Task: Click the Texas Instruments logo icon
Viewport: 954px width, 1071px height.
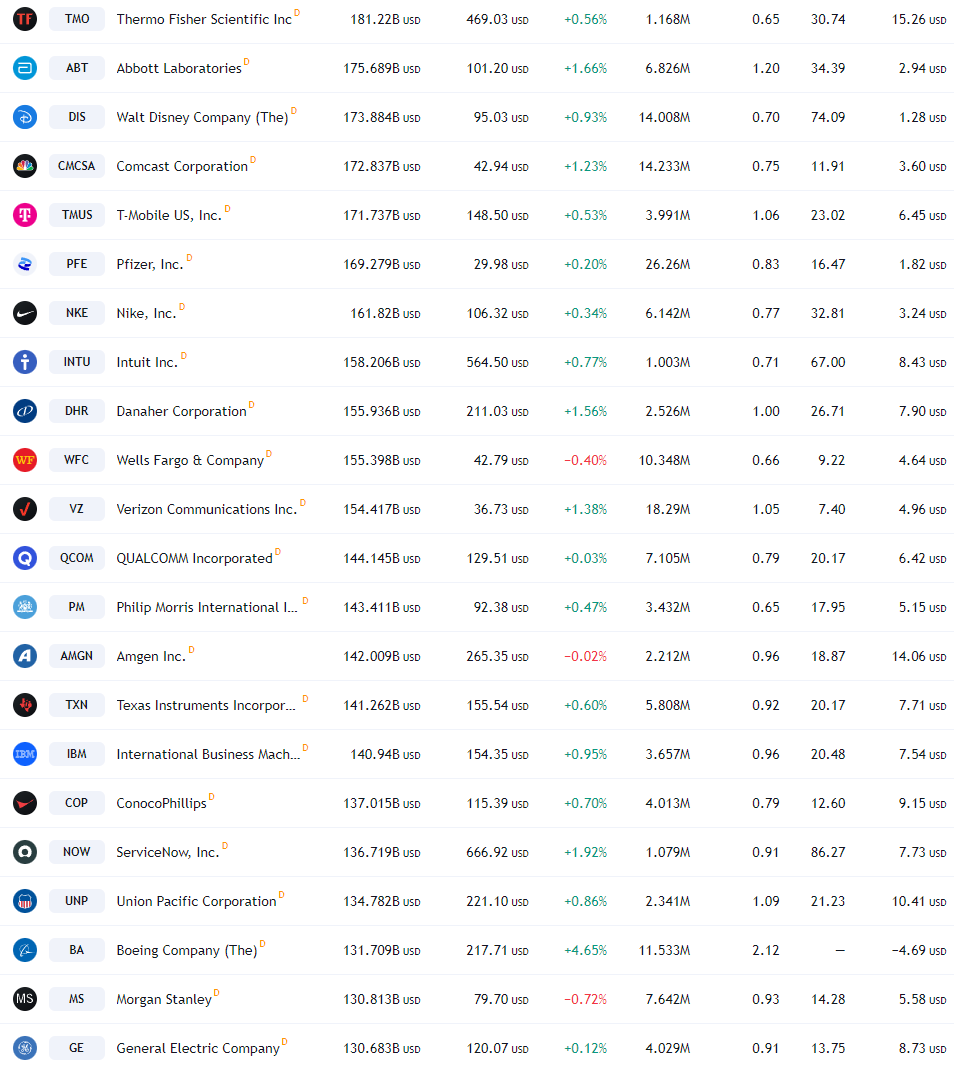Action: [x=25, y=705]
